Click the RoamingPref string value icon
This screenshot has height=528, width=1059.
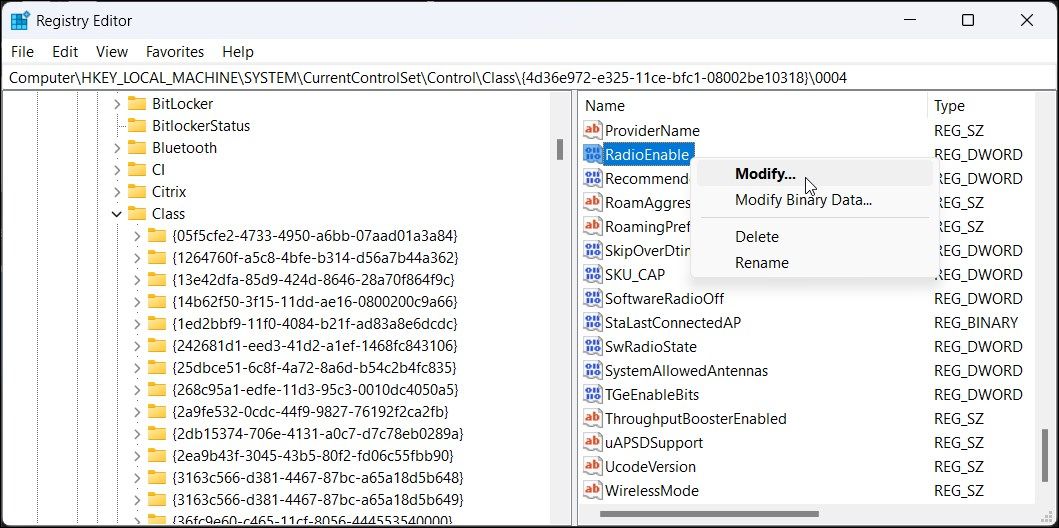(592, 226)
